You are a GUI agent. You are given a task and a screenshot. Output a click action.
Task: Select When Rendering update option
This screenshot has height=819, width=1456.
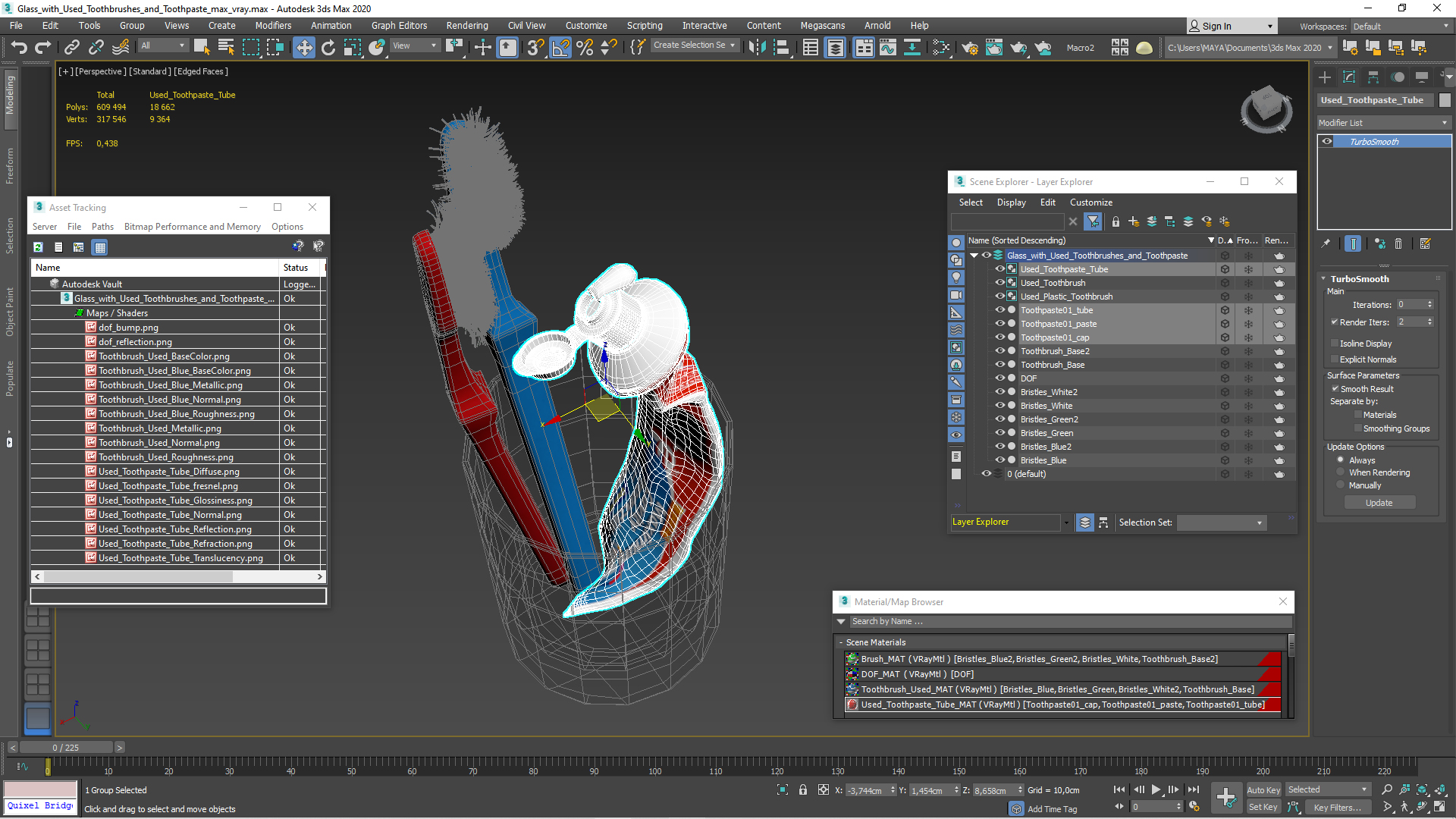click(1341, 472)
